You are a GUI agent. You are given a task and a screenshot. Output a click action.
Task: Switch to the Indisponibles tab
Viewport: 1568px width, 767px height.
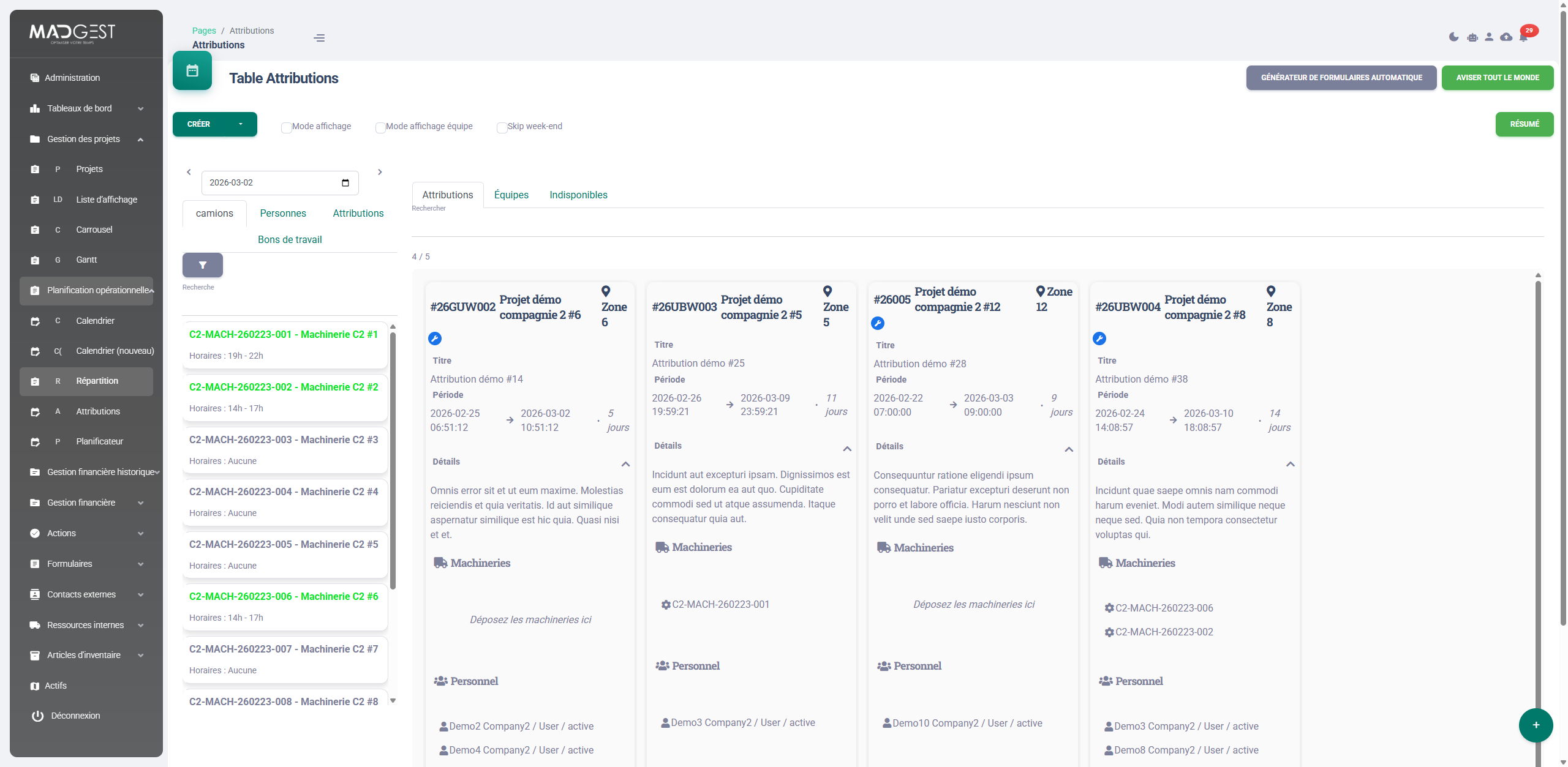578,195
